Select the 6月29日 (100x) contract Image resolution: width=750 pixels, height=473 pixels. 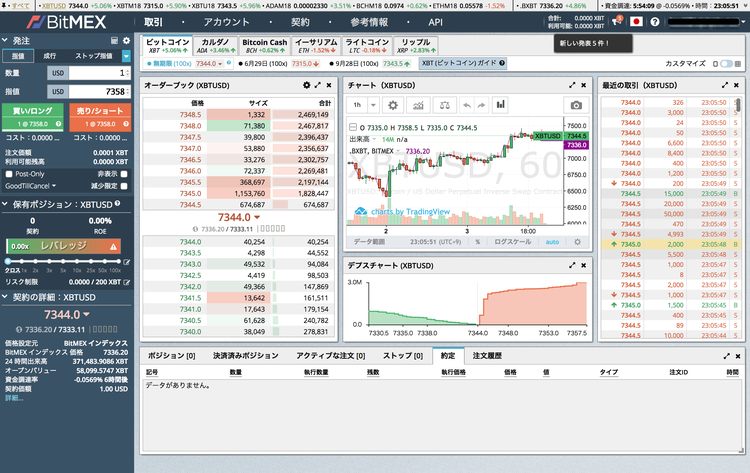(279, 64)
